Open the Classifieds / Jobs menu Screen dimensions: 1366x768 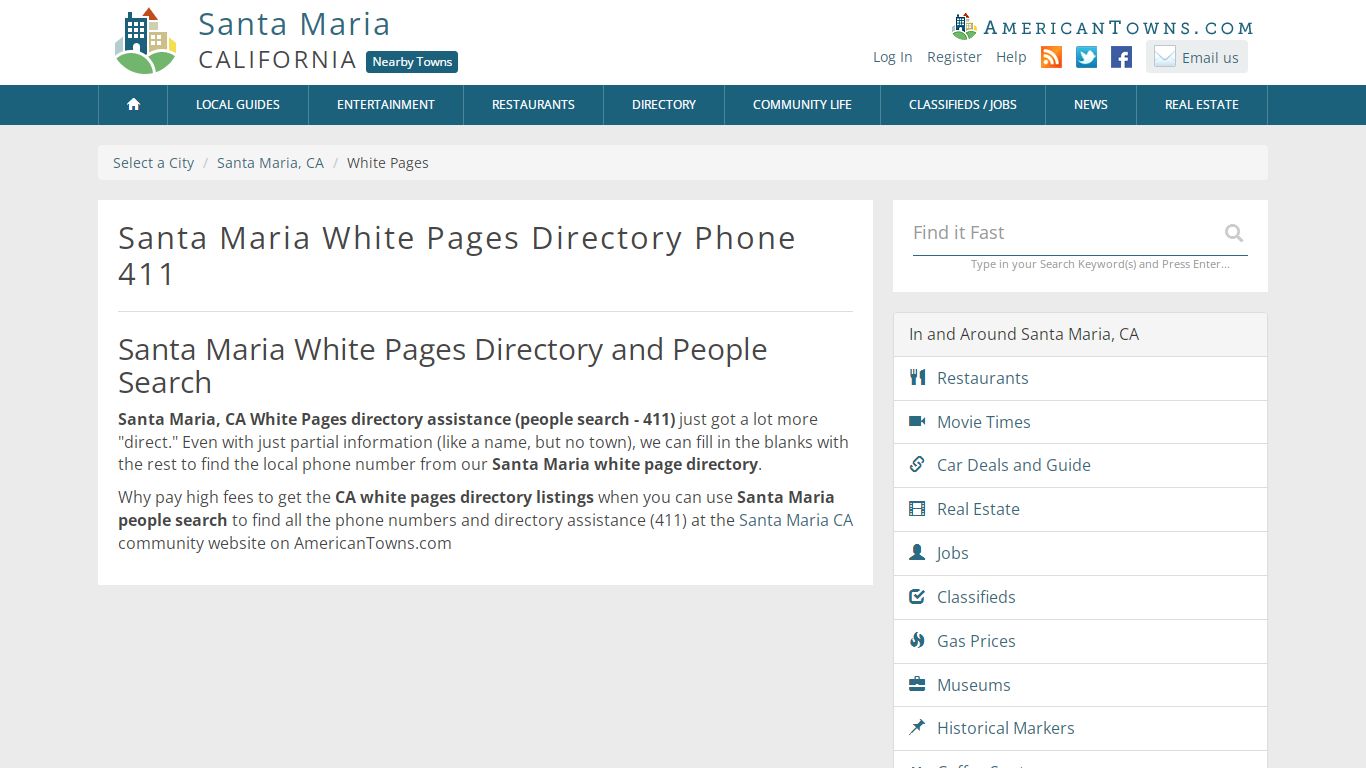pyautogui.click(x=963, y=104)
